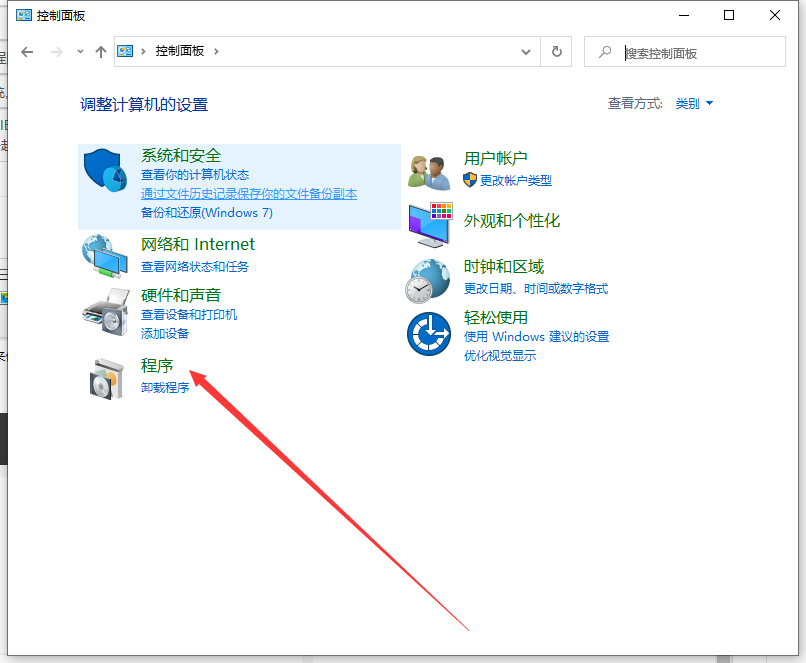Click the Control Panel icon in address bar
806x663 pixels.
pyautogui.click(x=125, y=51)
